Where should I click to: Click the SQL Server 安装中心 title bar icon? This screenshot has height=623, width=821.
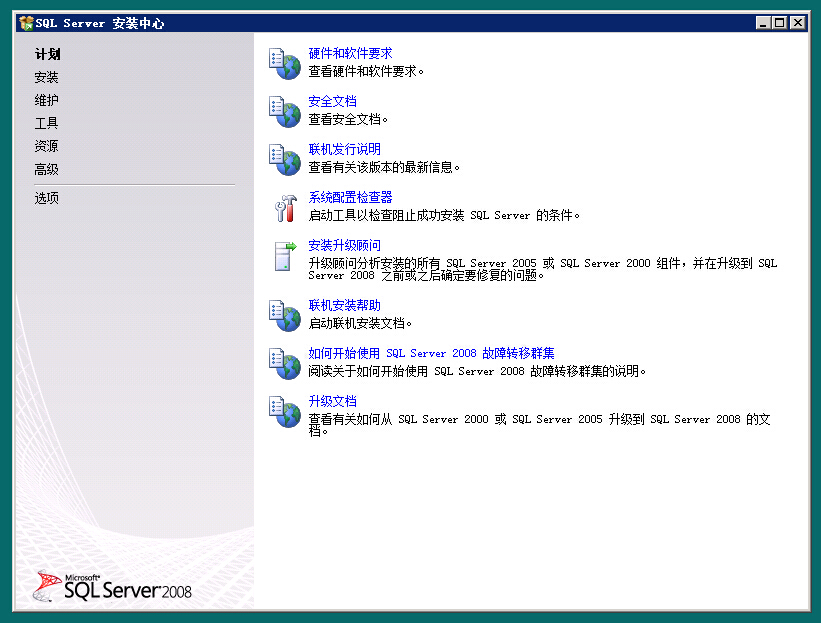click(26, 23)
